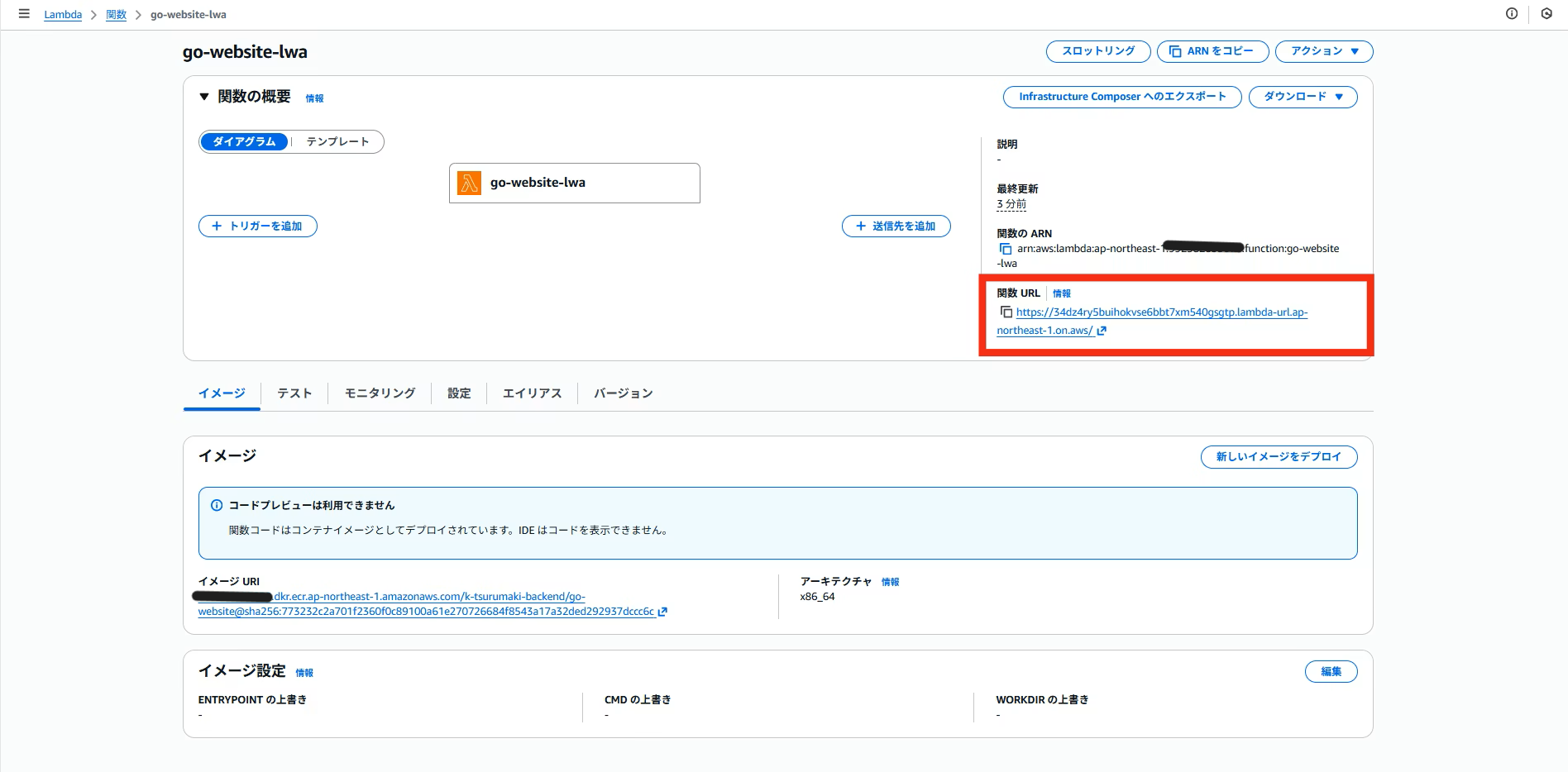Open the Lambda breadcrumb link
The height and width of the screenshot is (772, 1568).
[63, 15]
